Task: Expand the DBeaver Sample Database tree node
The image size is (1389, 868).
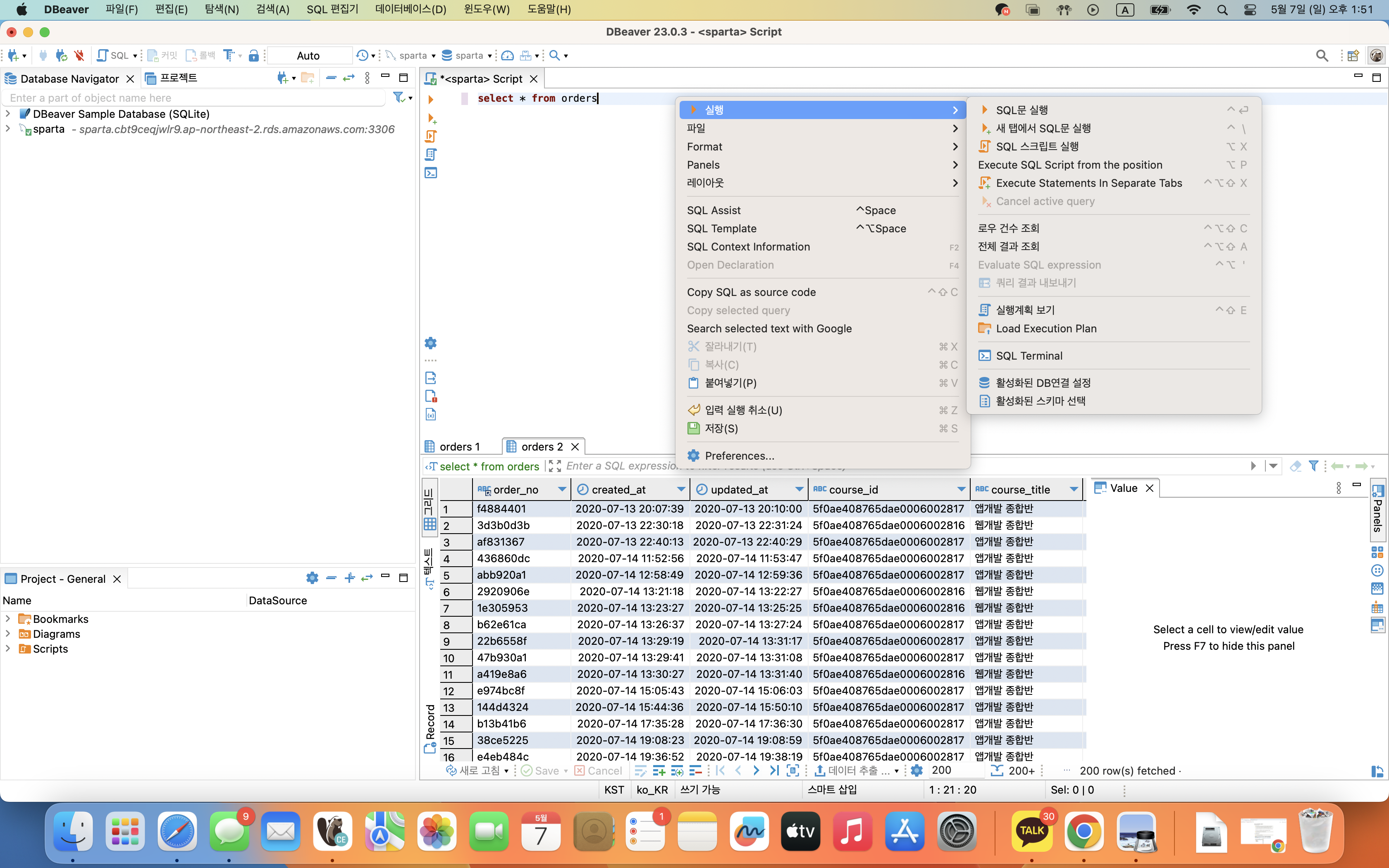Action: [x=8, y=114]
